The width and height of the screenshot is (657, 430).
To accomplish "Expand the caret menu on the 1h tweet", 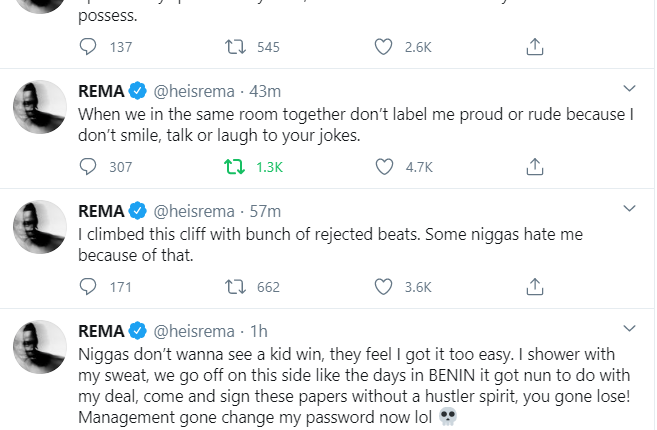I will click(628, 329).
